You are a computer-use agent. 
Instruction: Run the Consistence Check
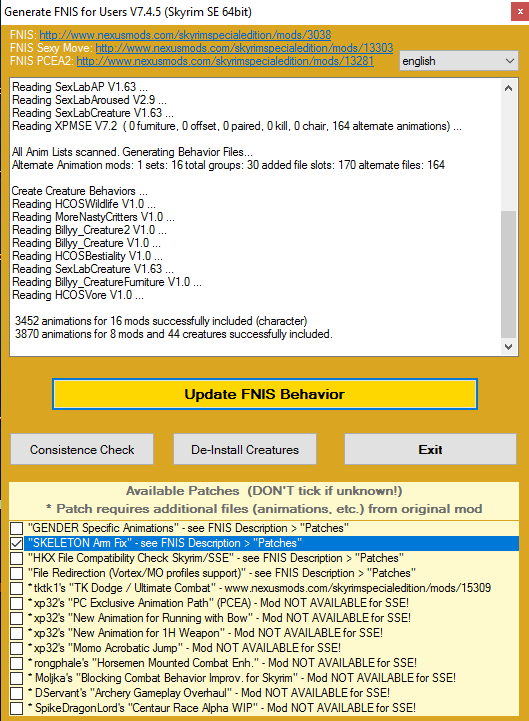[82, 449]
